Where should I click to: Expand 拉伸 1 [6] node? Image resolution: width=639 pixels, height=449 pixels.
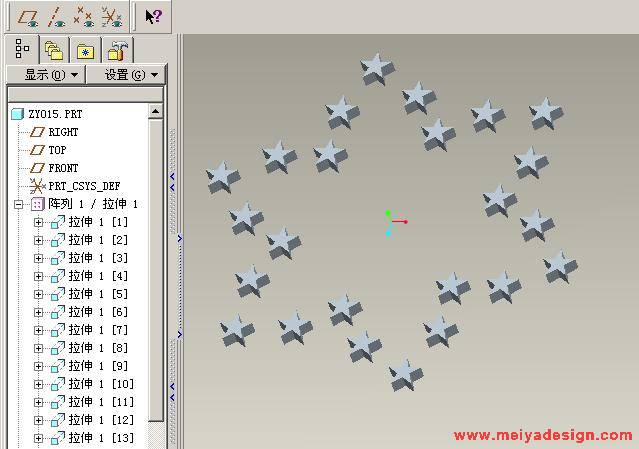click(38, 312)
